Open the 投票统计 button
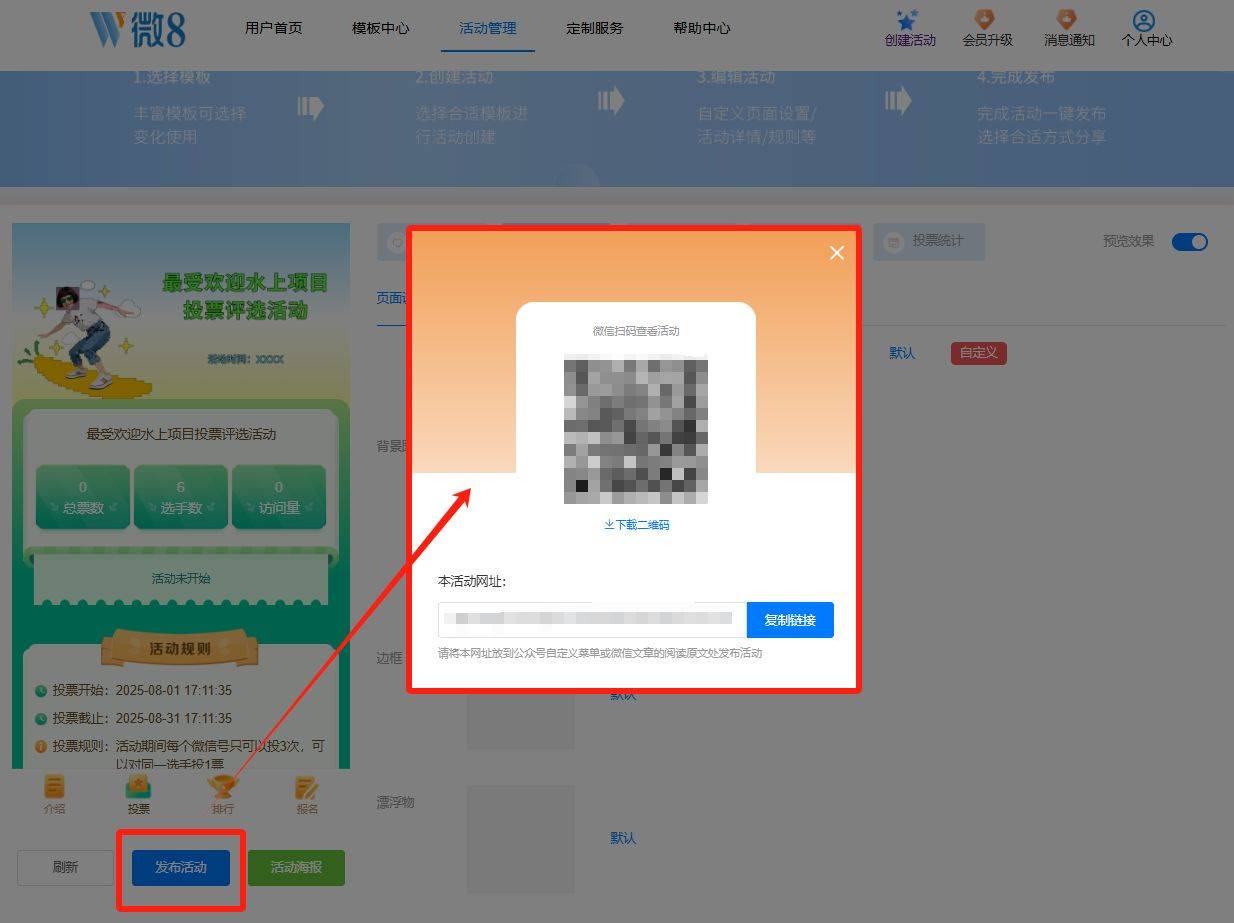Screen dimensions: 1234x923 [928, 241]
